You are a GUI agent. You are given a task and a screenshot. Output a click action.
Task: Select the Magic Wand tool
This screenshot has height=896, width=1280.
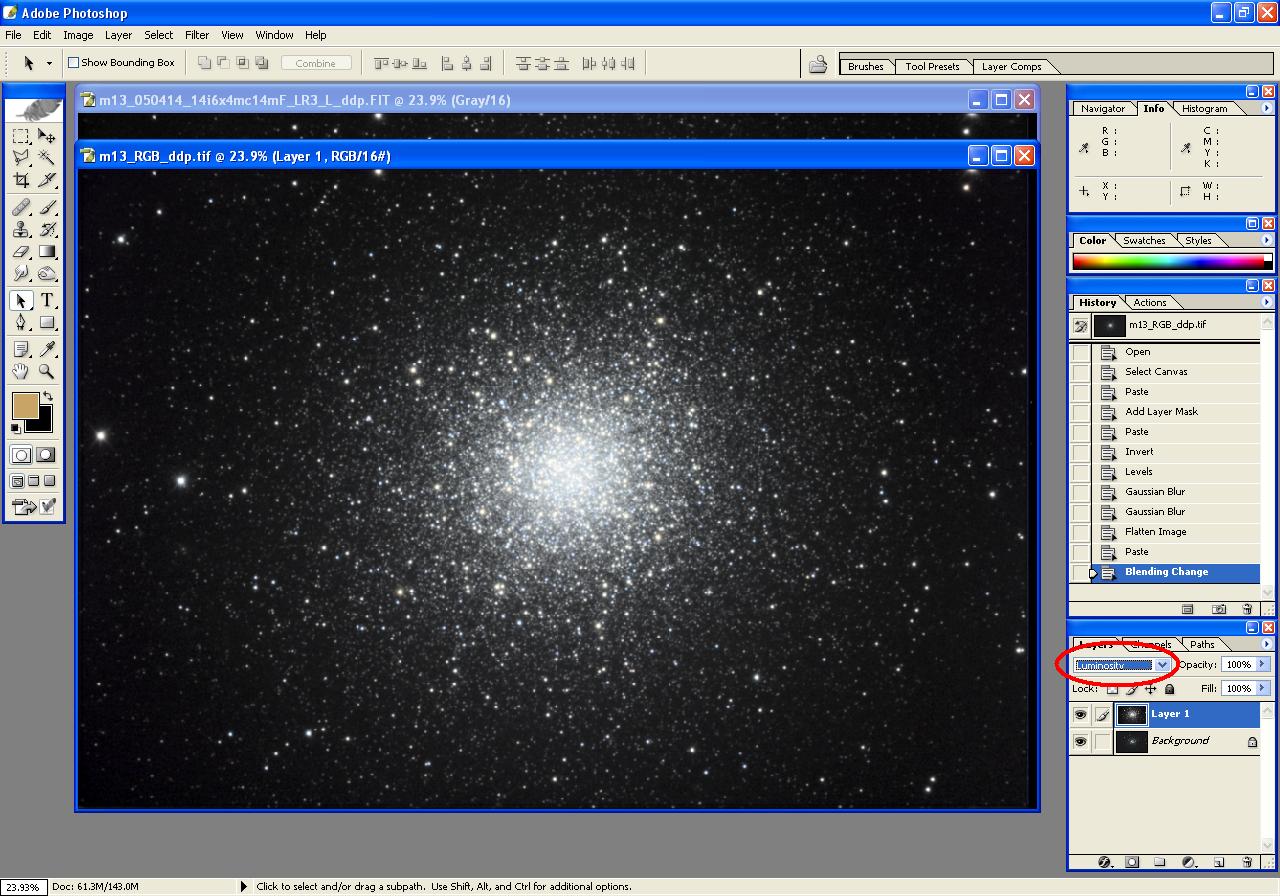(x=47, y=158)
